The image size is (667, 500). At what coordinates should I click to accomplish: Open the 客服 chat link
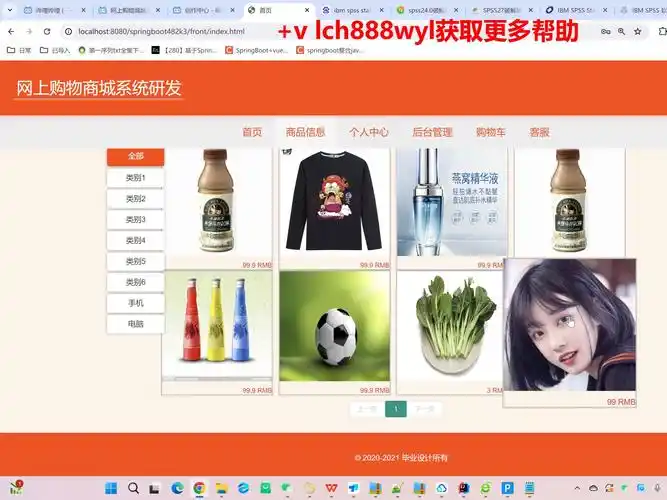click(x=539, y=132)
